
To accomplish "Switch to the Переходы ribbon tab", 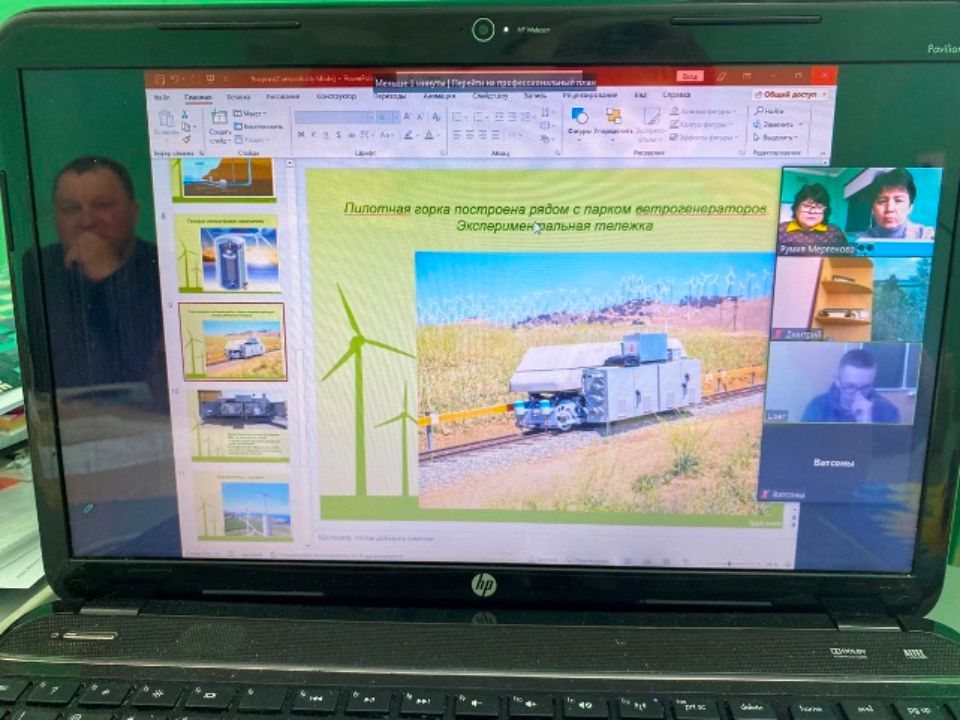I will tap(389, 96).
